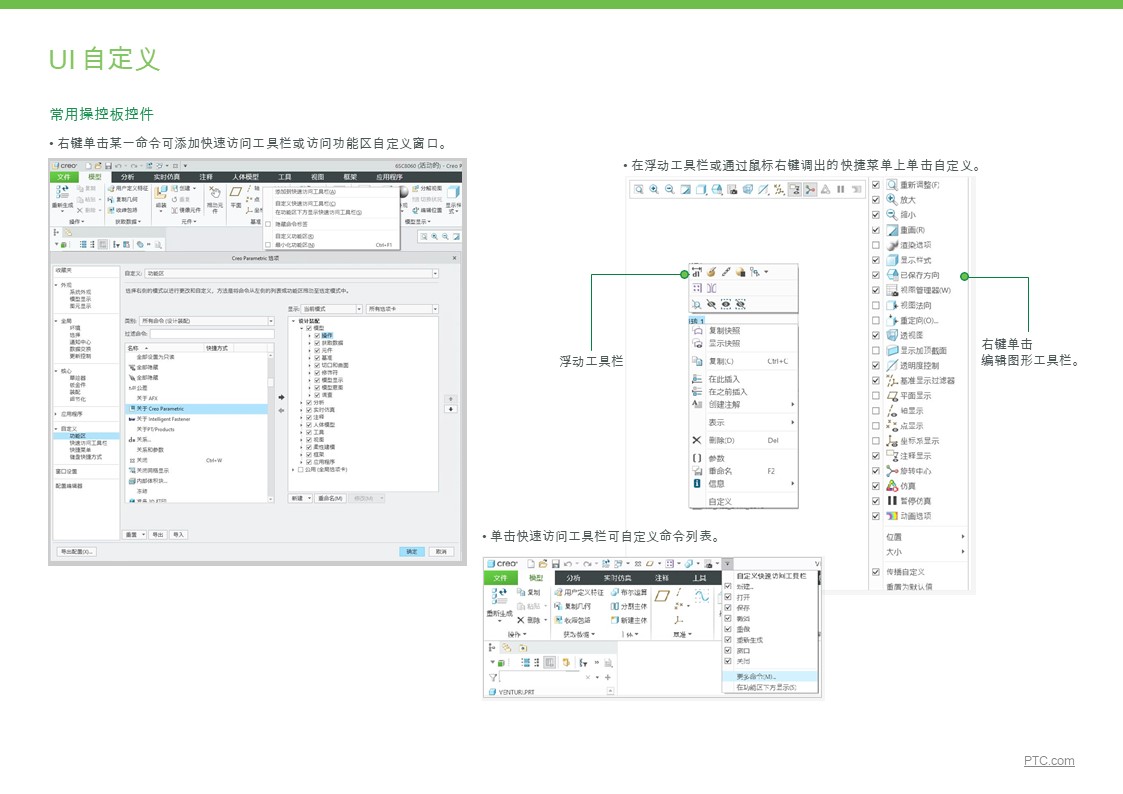Image resolution: width=1123 pixels, height=794 pixels.
Task: Select 关于 Creo Parametric row in command list
Action: [196, 409]
